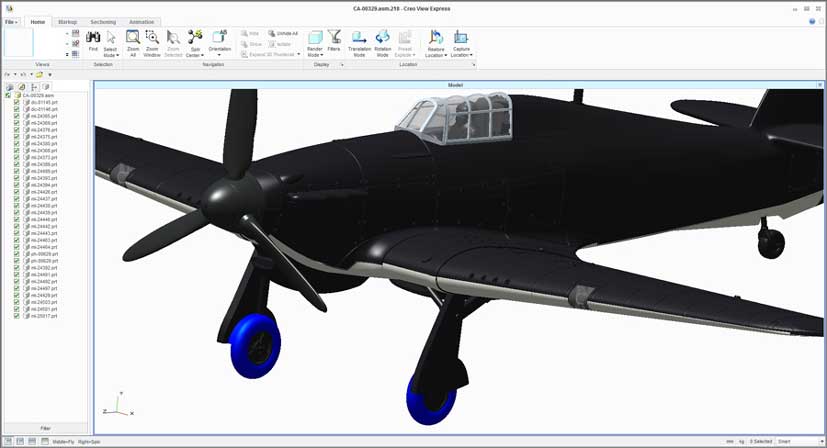This screenshot has height=448, width=827.
Task: Select the fourth tab icon above the tree
Action: pos(46,87)
